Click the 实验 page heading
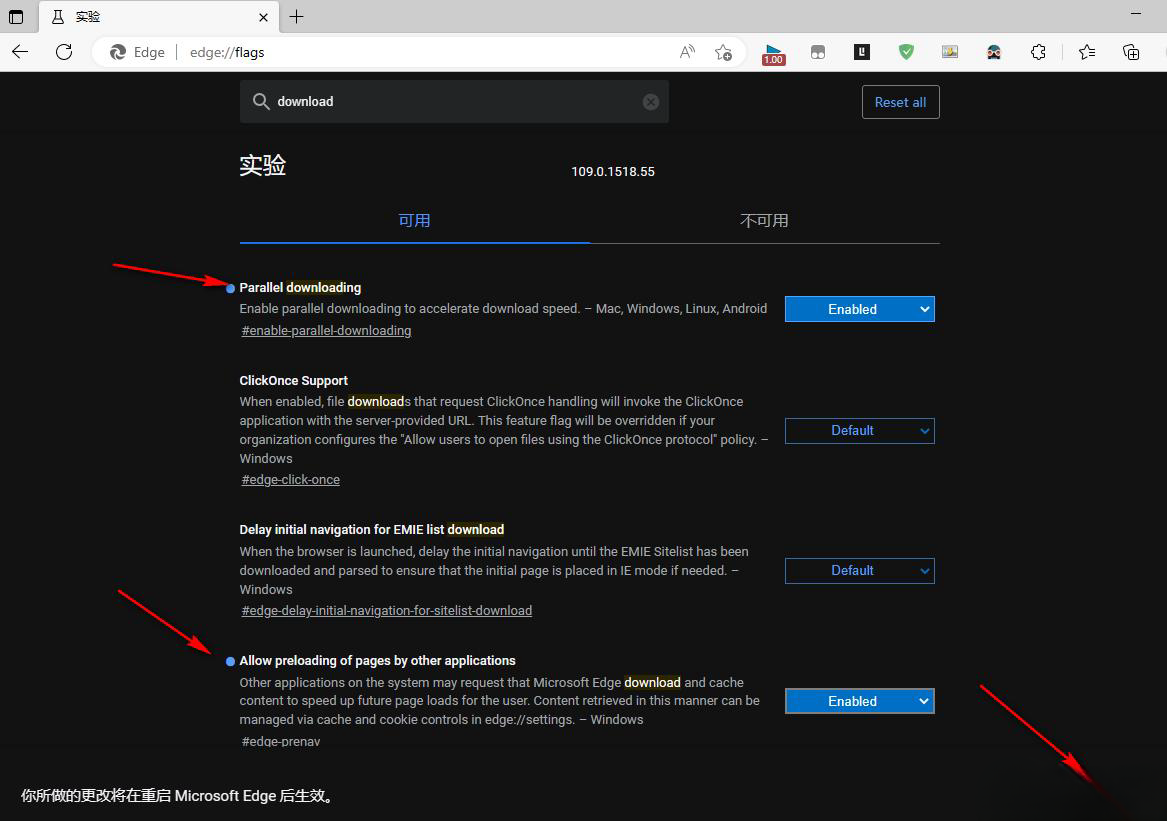1167x821 pixels. pyautogui.click(x=263, y=165)
